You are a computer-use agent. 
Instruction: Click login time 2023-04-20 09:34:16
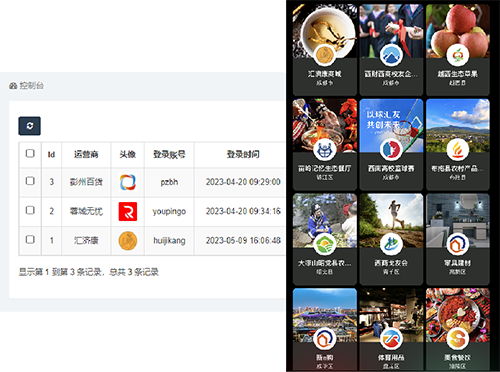[243, 211]
